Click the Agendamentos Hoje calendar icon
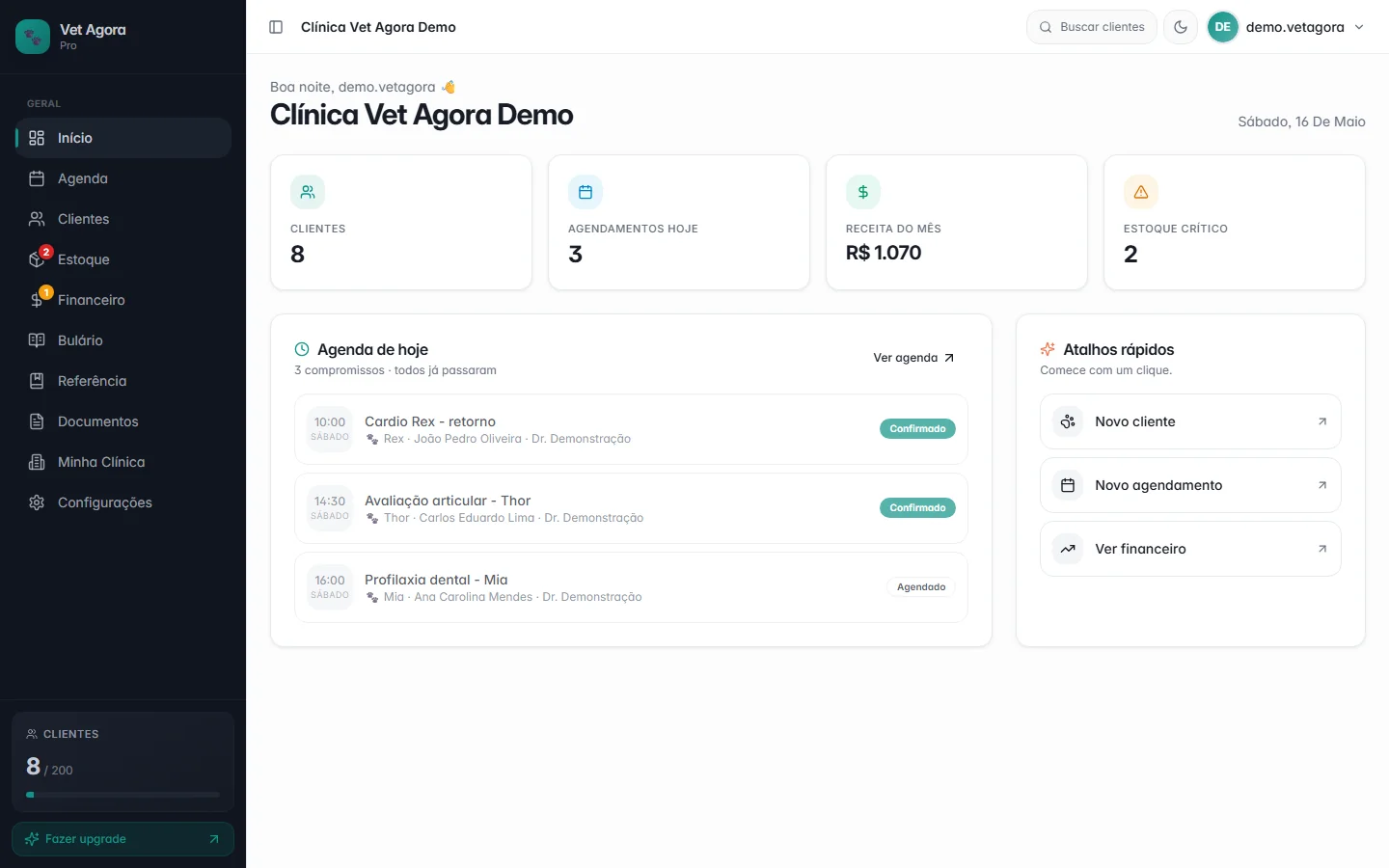Image resolution: width=1389 pixels, height=868 pixels. coord(586,192)
